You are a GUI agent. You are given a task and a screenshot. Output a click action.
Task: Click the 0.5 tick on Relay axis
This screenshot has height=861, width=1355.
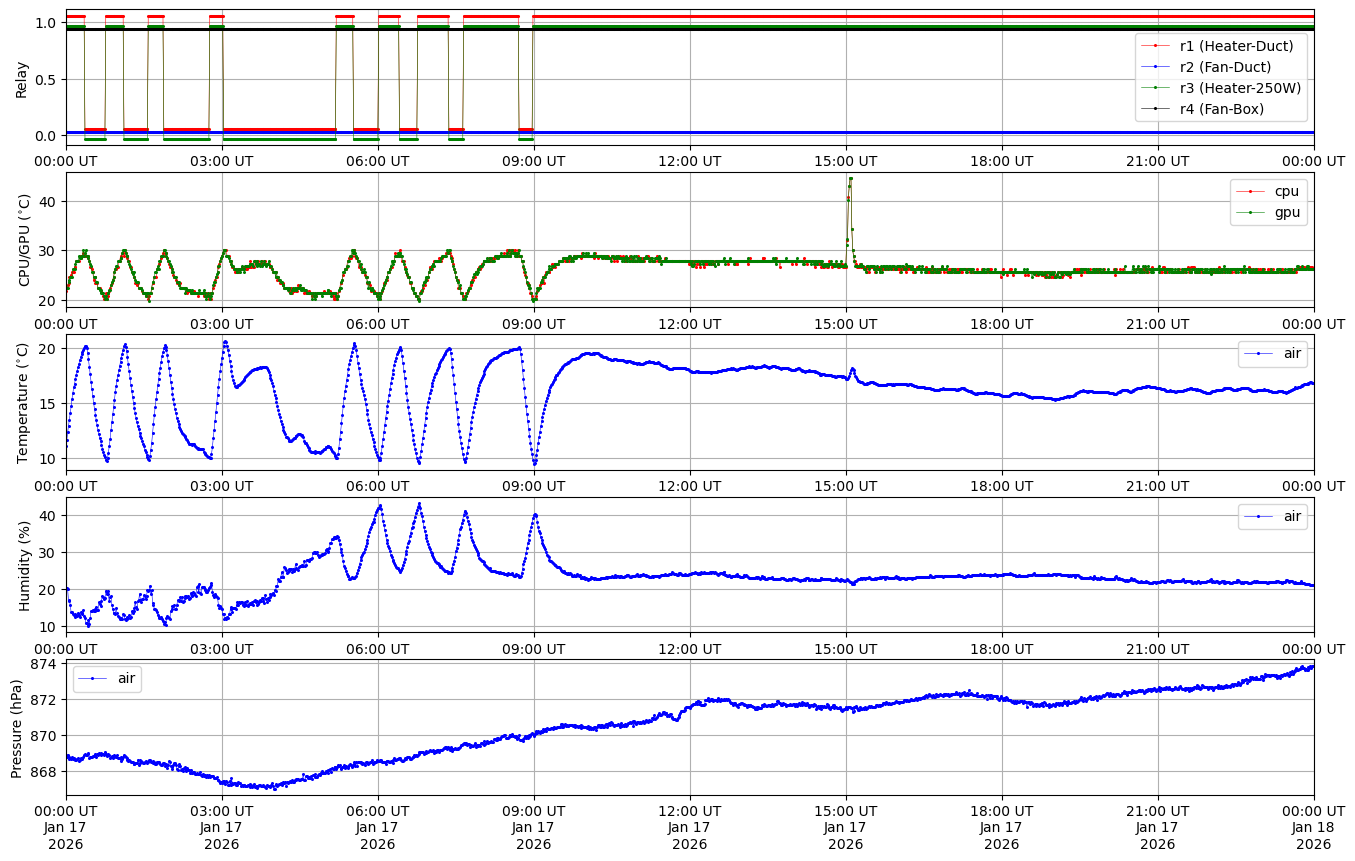point(48,79)
